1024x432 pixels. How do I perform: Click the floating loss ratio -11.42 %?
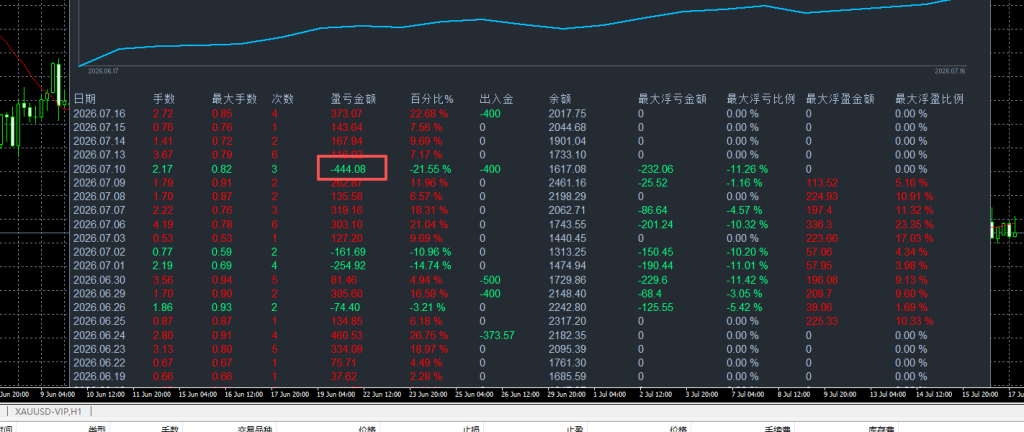(747, 279)
